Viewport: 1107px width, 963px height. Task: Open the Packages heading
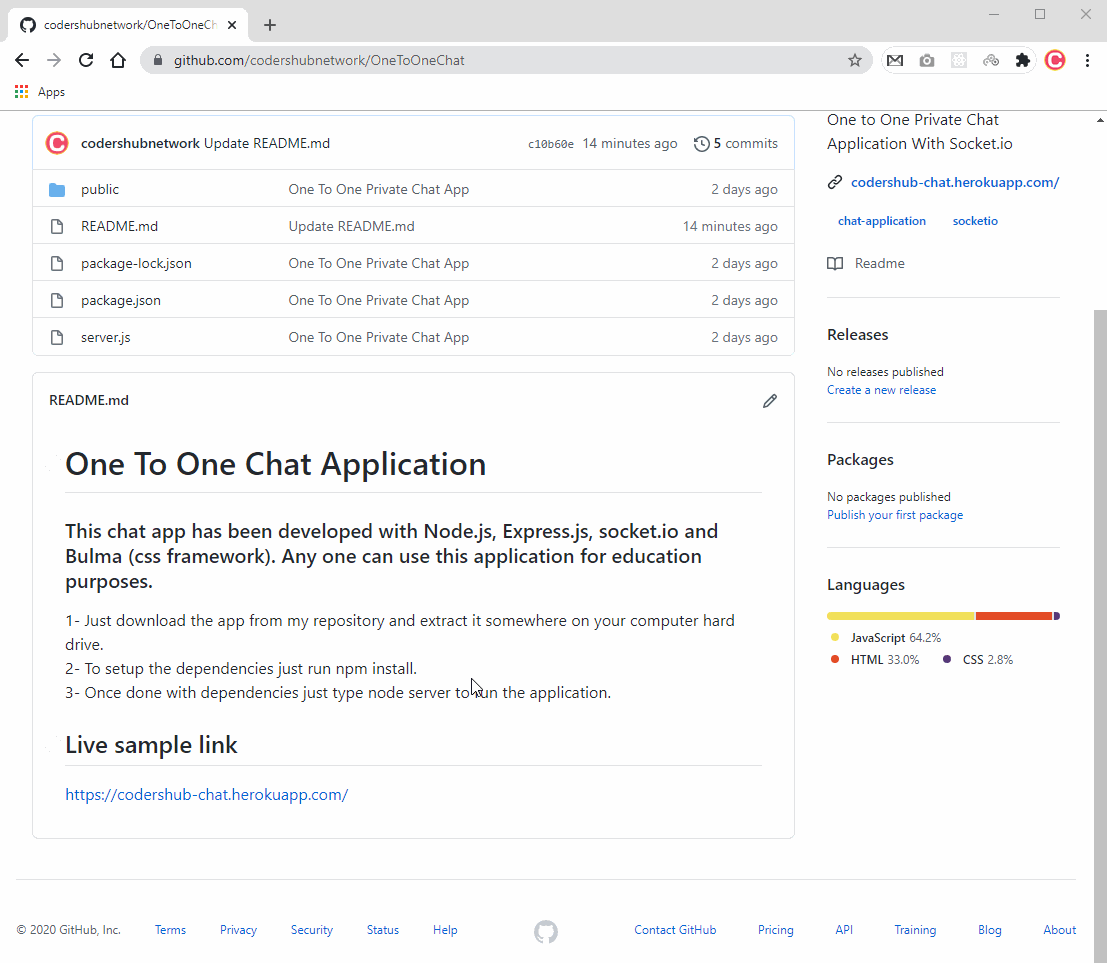pyautogui.click(x=860, y=460)
